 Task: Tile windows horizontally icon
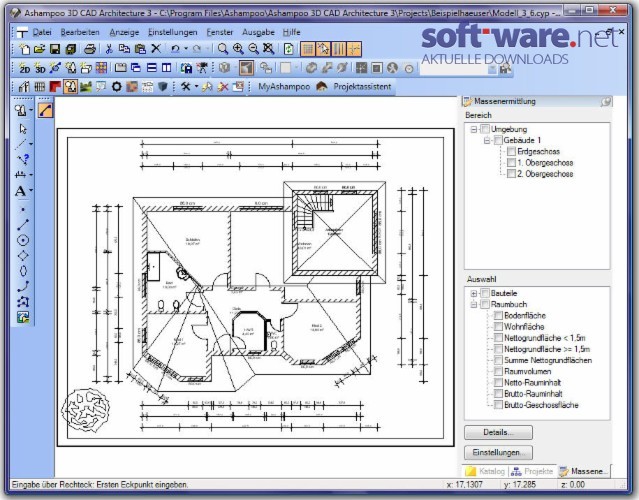click(x=151, y=68)
